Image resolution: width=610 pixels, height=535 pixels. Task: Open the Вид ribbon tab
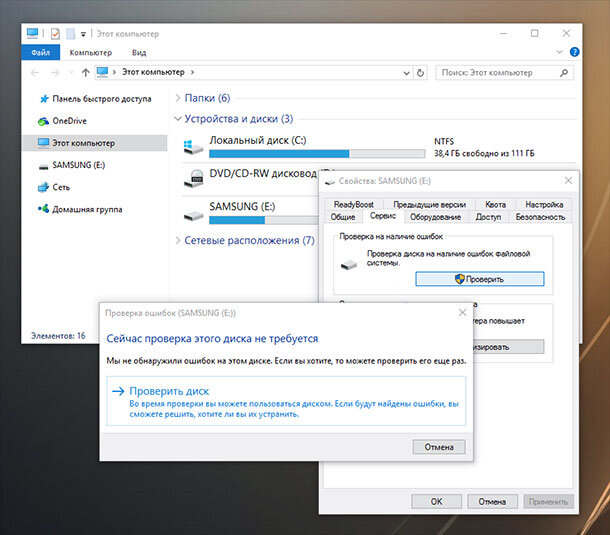pyautogui.click(x=139, y=53)
